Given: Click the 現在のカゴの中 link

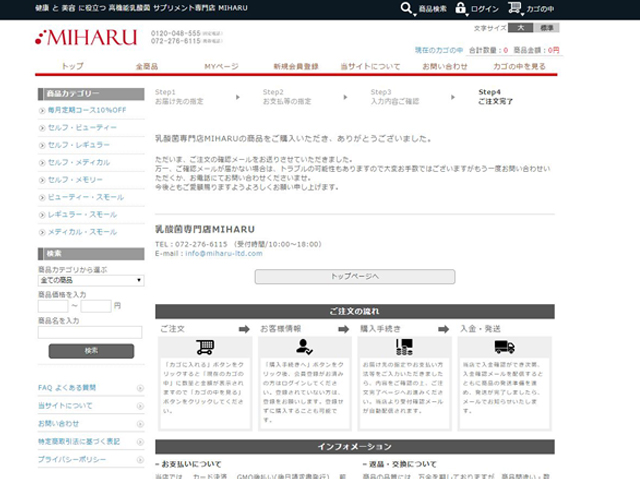Looking at the screenshot, I should [x=439, y=50].
